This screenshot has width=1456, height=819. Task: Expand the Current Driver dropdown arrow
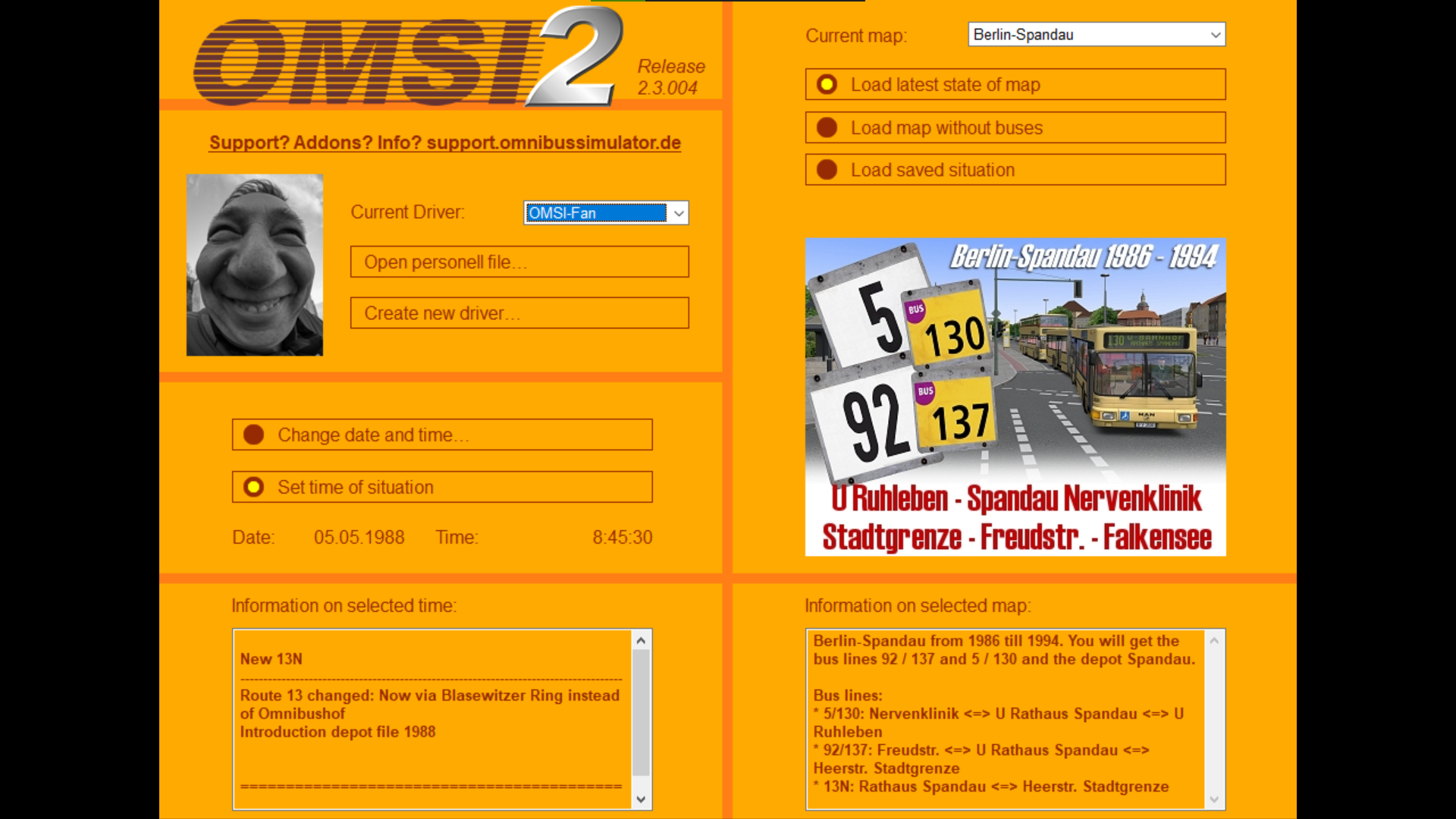(x=679, y=213)
